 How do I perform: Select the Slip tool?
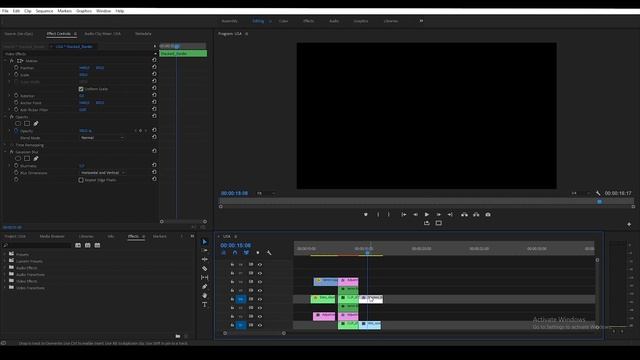click(204, 278)
